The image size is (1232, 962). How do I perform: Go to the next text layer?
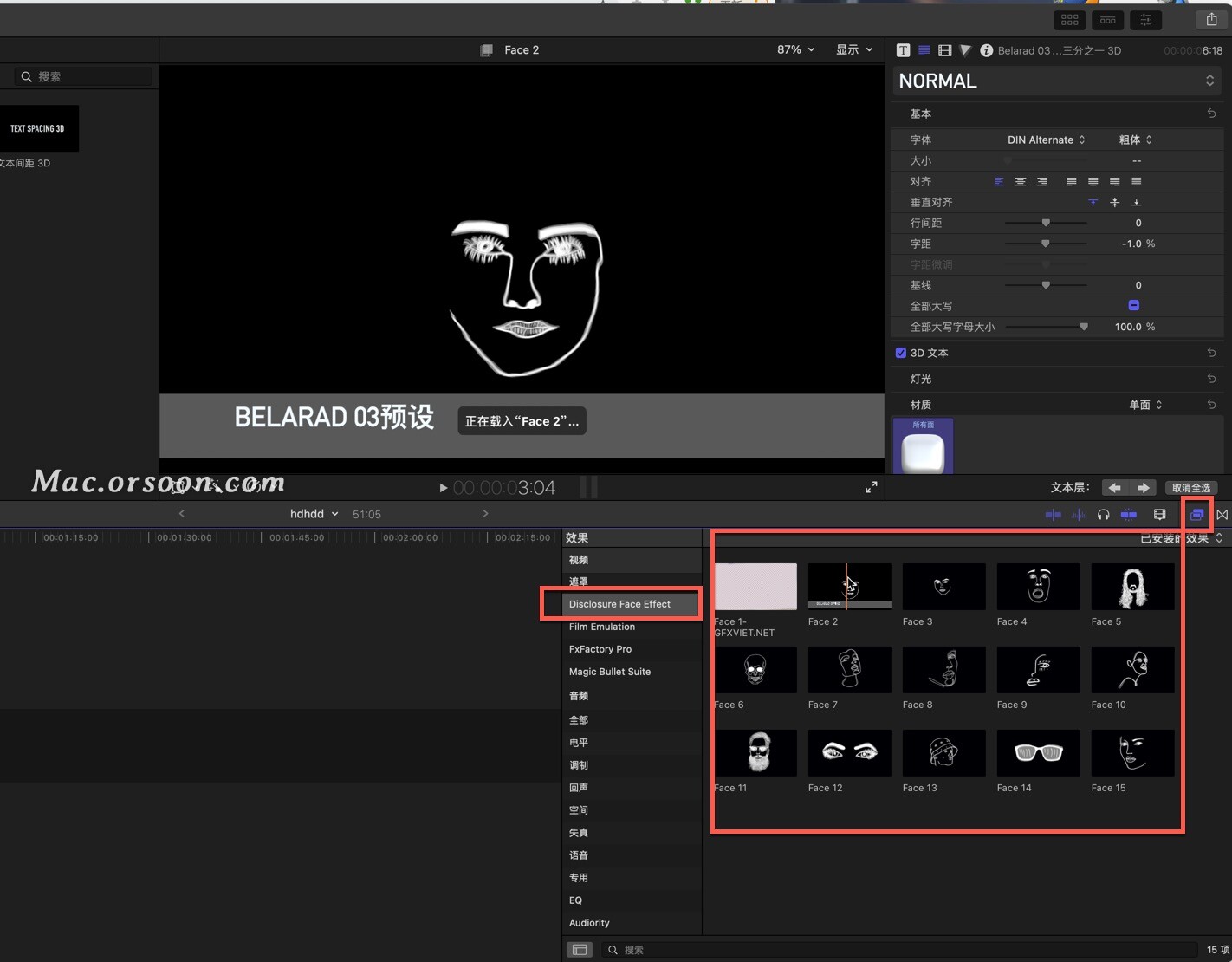(1144, 488)
